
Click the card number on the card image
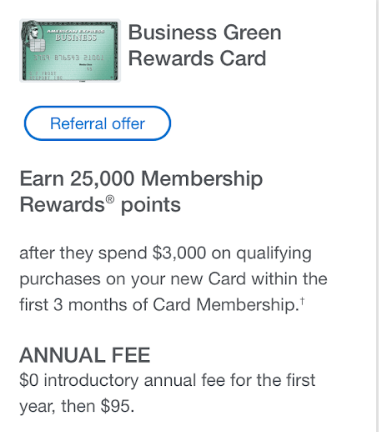(x=69, y=58)
